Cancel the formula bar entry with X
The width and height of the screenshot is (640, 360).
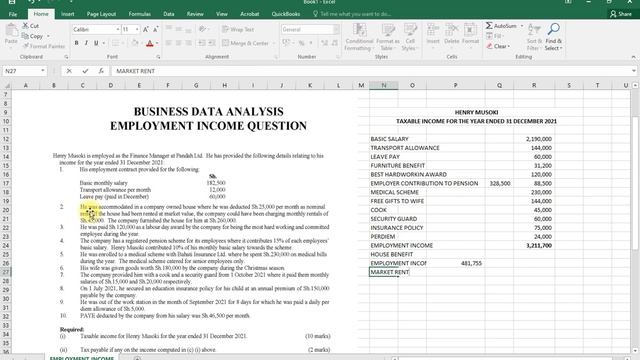69,71
